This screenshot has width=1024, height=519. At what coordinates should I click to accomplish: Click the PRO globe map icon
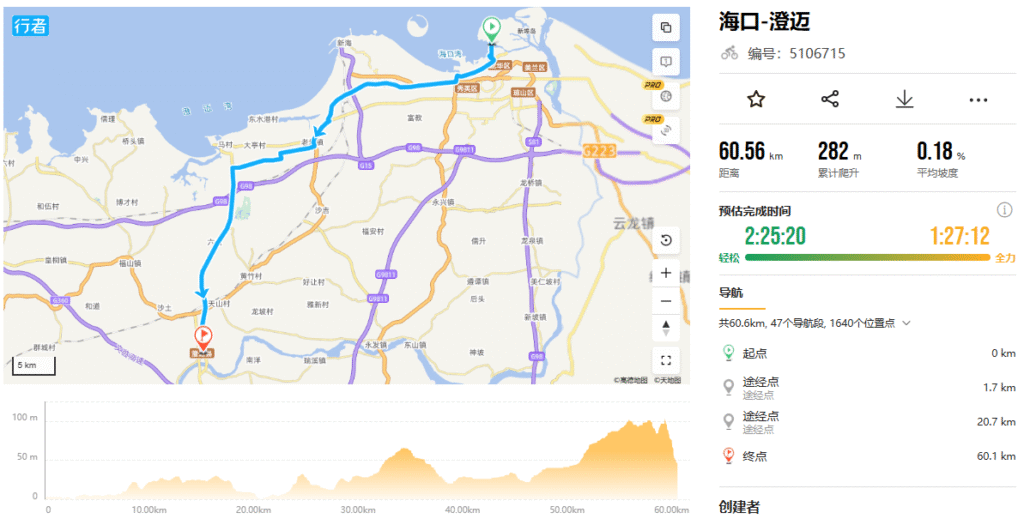pyautogui.click(x=665, y=96)
